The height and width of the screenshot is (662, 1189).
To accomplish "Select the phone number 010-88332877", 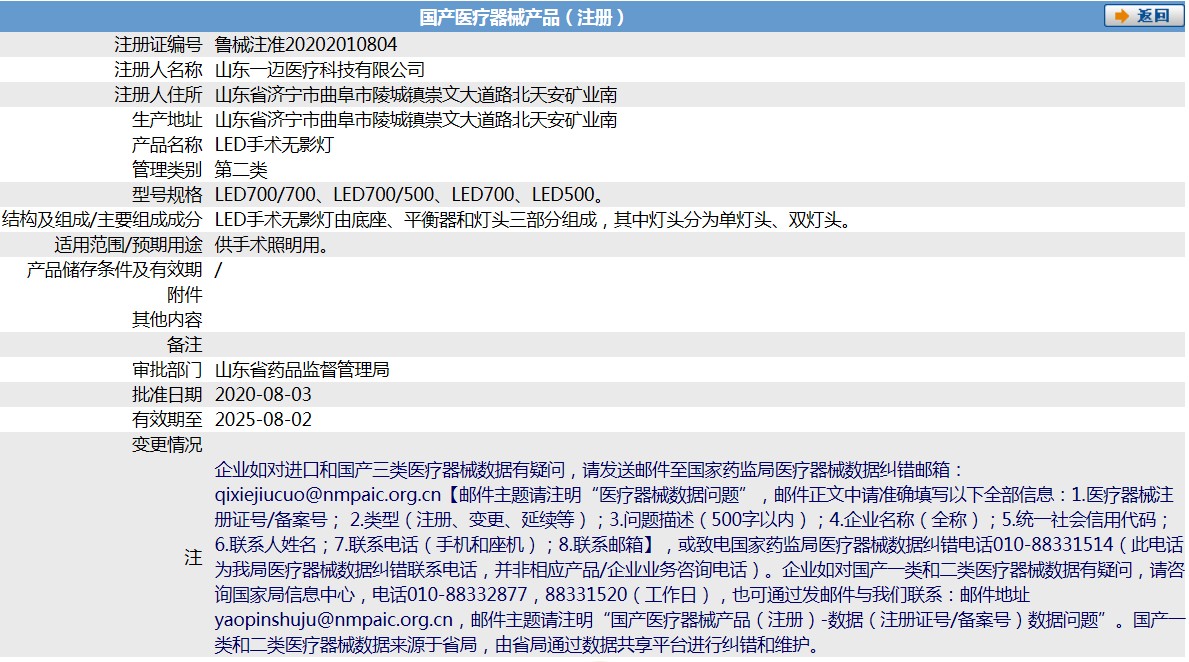I will tap(466, 595).
